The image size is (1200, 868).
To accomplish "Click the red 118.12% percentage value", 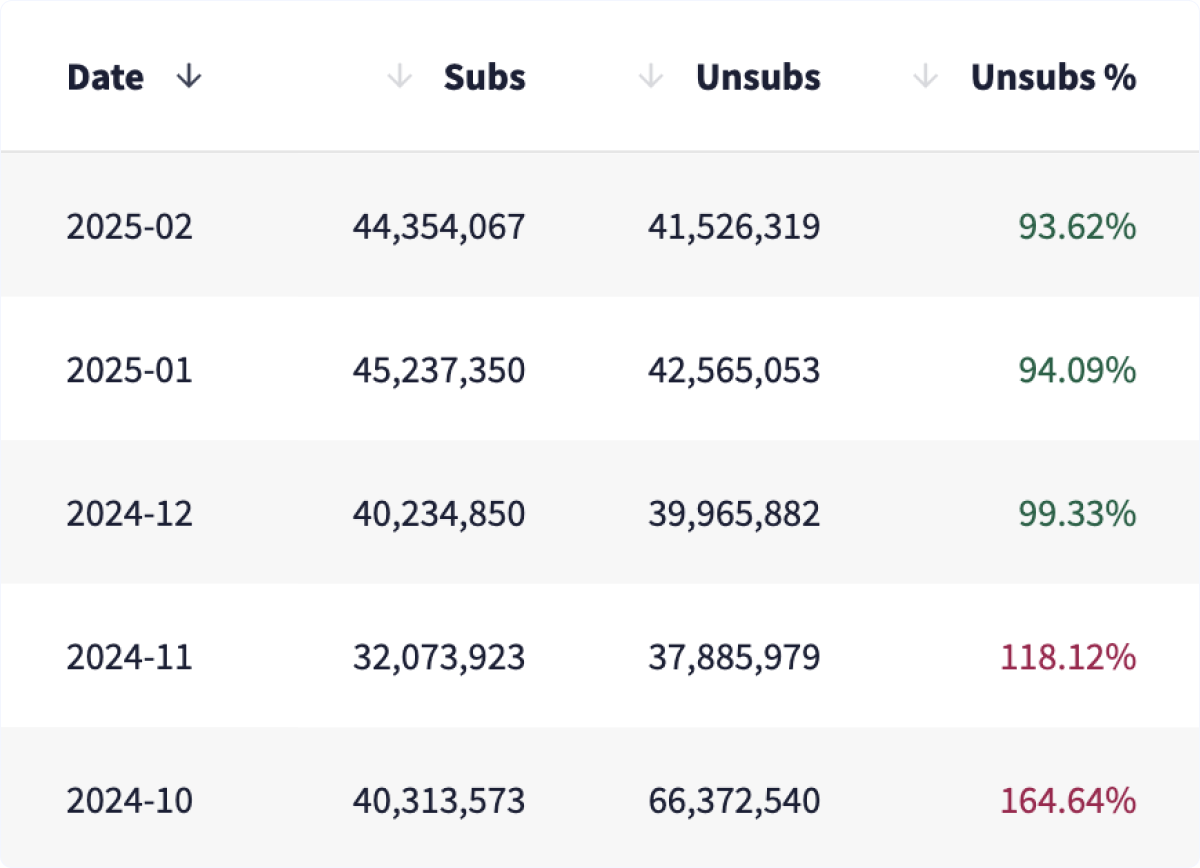I will click(x=1068, y=658).
